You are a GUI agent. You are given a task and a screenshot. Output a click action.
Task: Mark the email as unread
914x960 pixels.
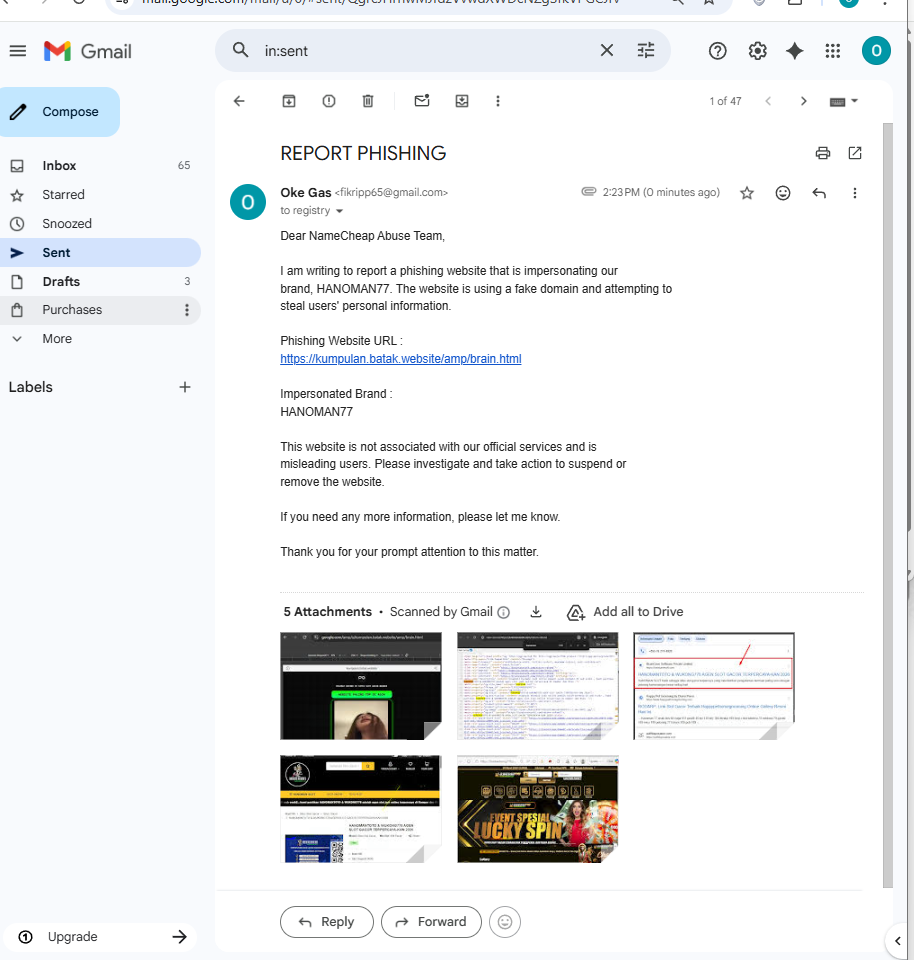pos(422,100)
